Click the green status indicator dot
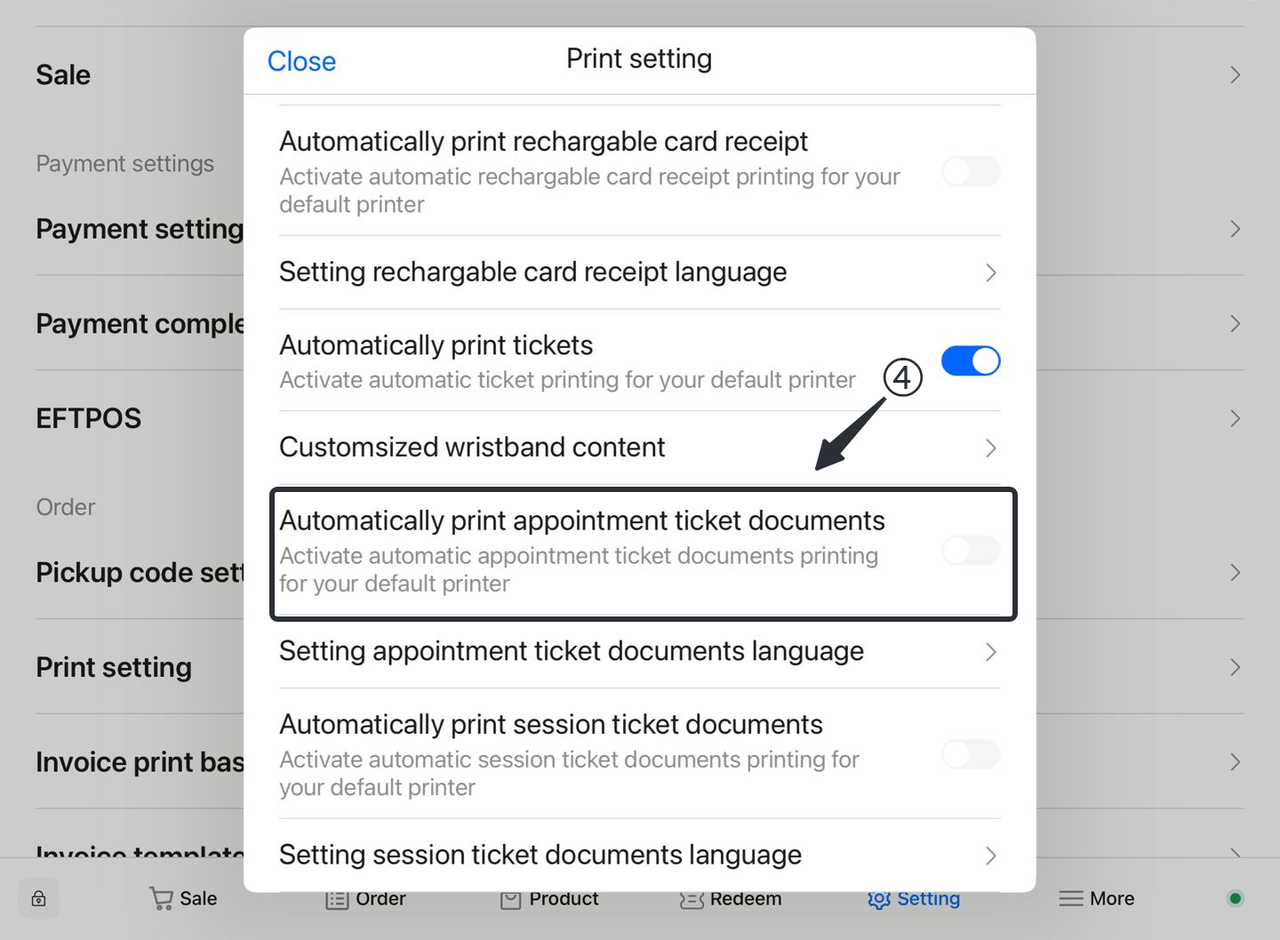The height and width of the screenshot is (940, 1280). pyautogui.click(x=1235, y=899)
